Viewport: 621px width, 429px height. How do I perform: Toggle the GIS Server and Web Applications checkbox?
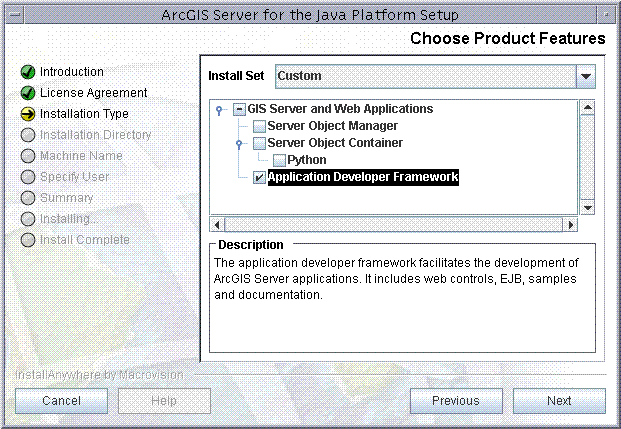point(239,109)
